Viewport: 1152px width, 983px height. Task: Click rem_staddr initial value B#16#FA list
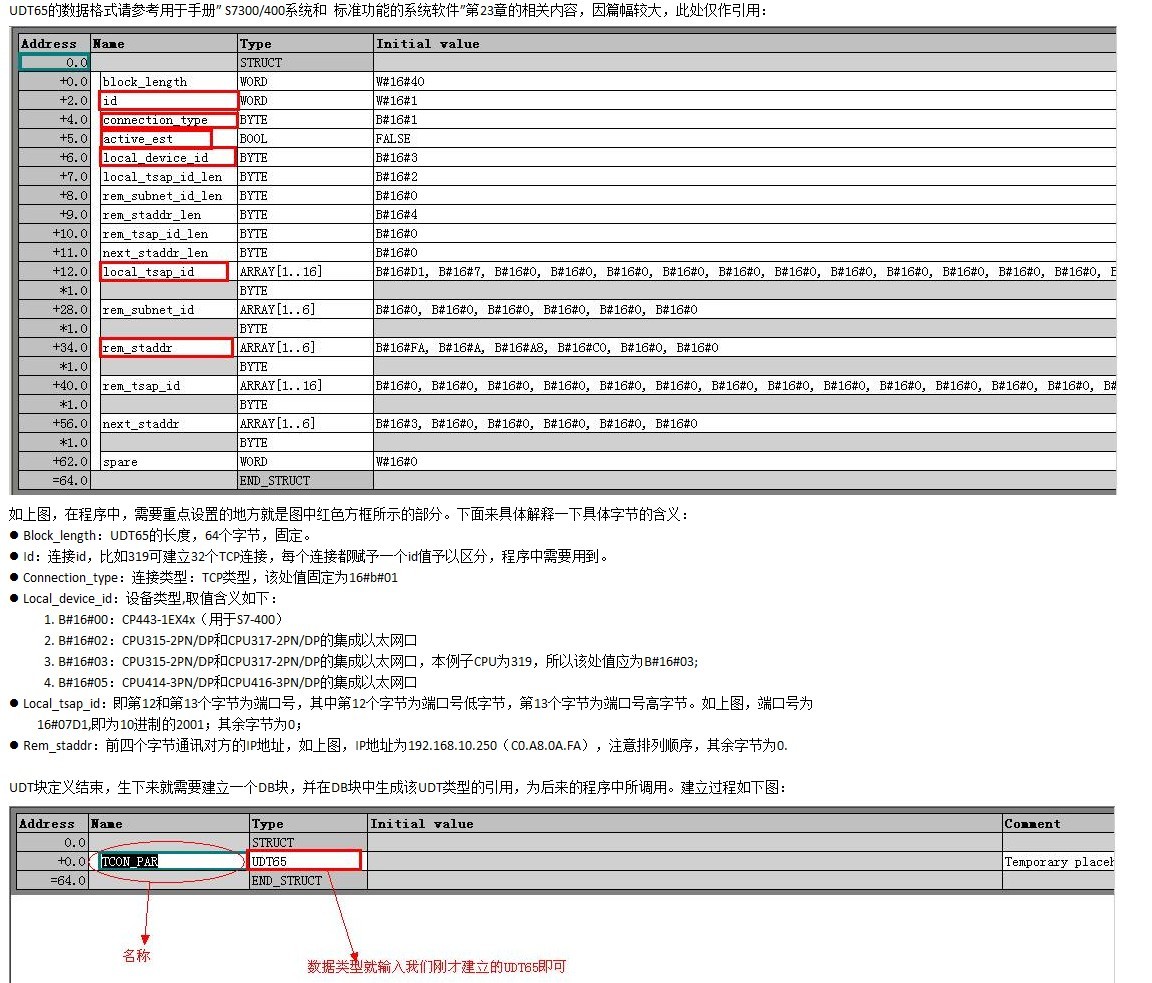pyautogui.click(x=744, y=348)
